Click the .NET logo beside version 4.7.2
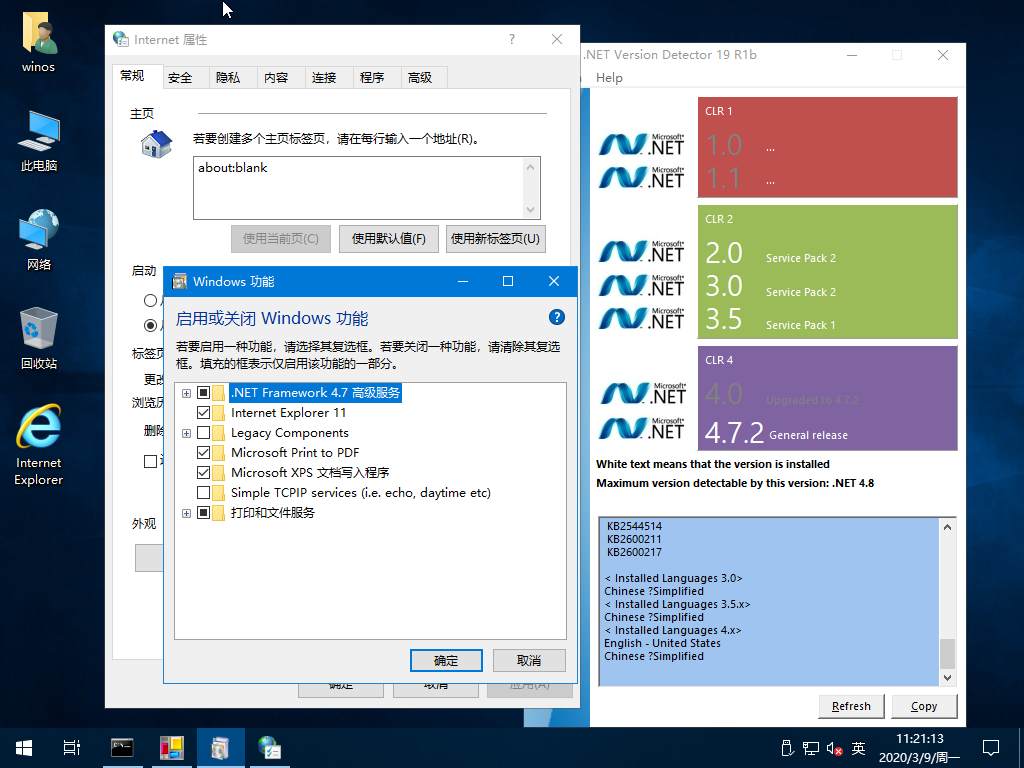Viewport: 1024px width, 768px height. 642,429
